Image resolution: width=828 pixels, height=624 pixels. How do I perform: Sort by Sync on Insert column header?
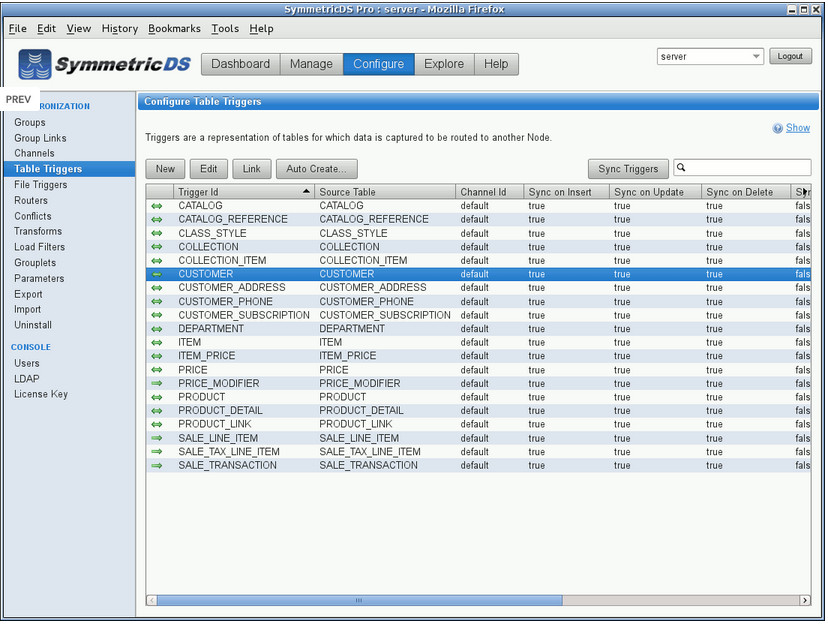coord(567,192)
